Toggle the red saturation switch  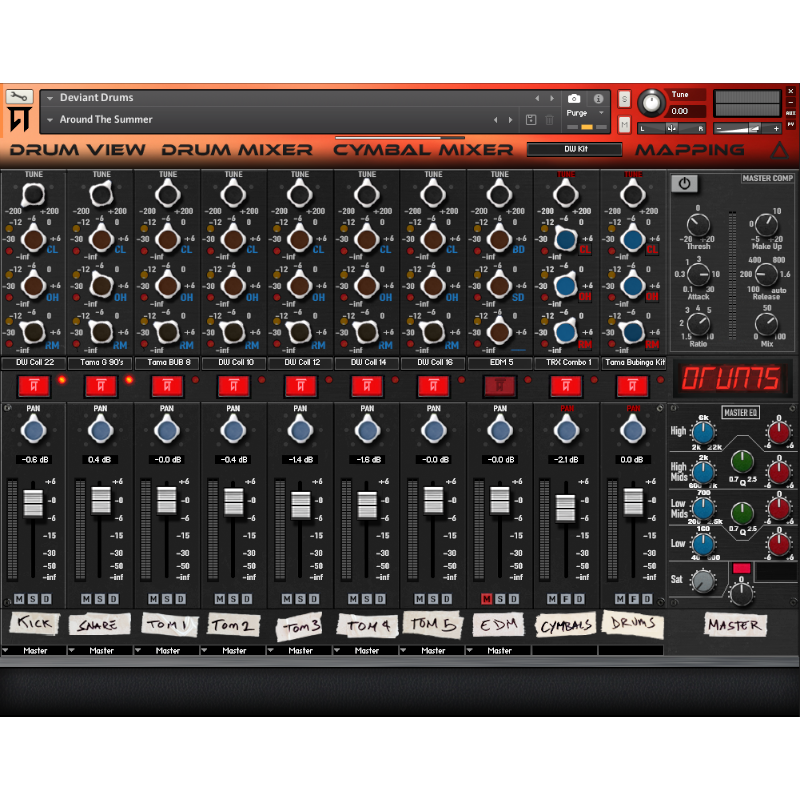[741, 568]
